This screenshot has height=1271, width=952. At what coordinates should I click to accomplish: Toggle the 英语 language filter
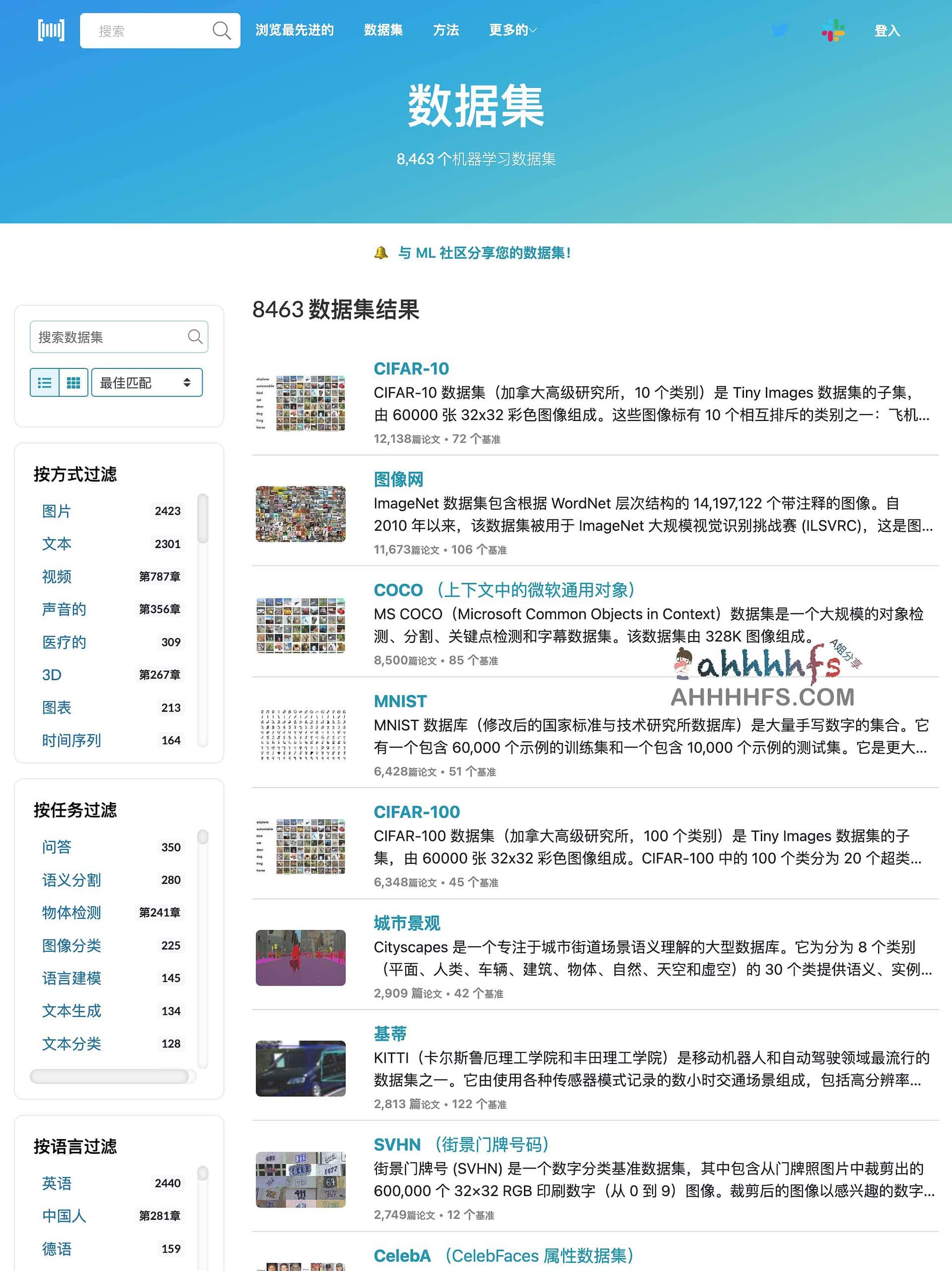[56, 1184]
